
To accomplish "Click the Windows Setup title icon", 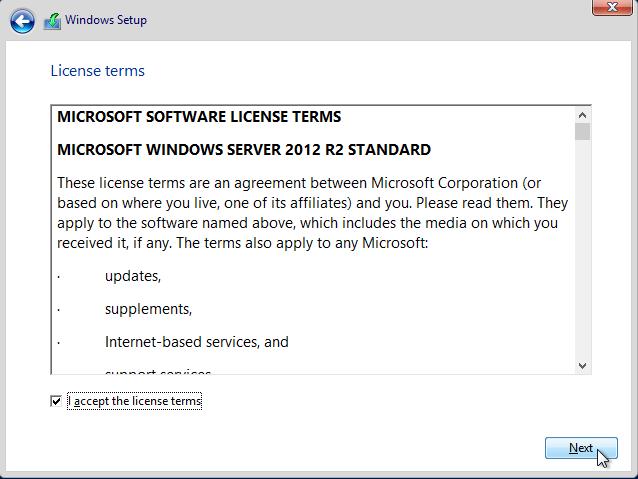I will coord(52,21).
